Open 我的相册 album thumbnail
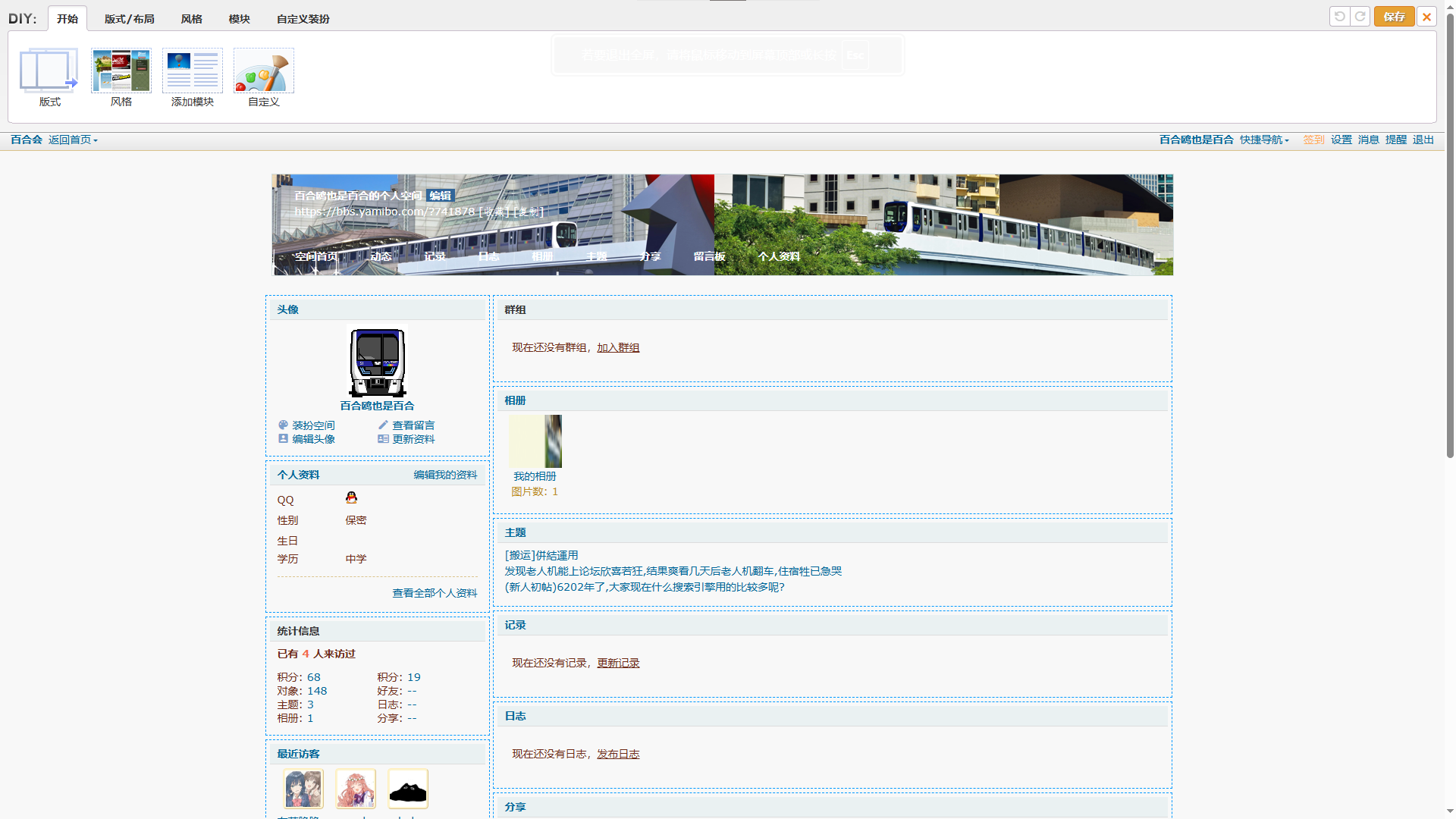The image size is (1456, 819). (535, 441)
